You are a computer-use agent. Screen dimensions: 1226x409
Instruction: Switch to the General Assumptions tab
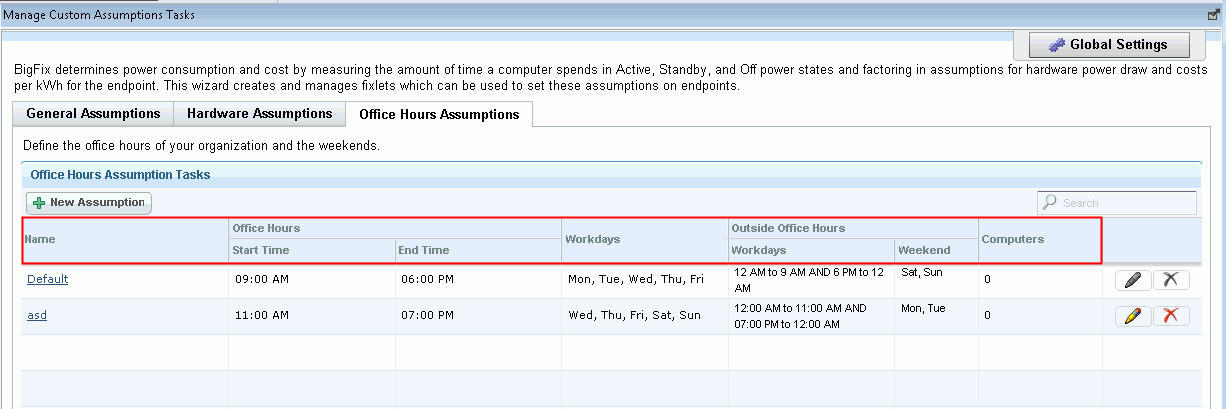[93, 114]
